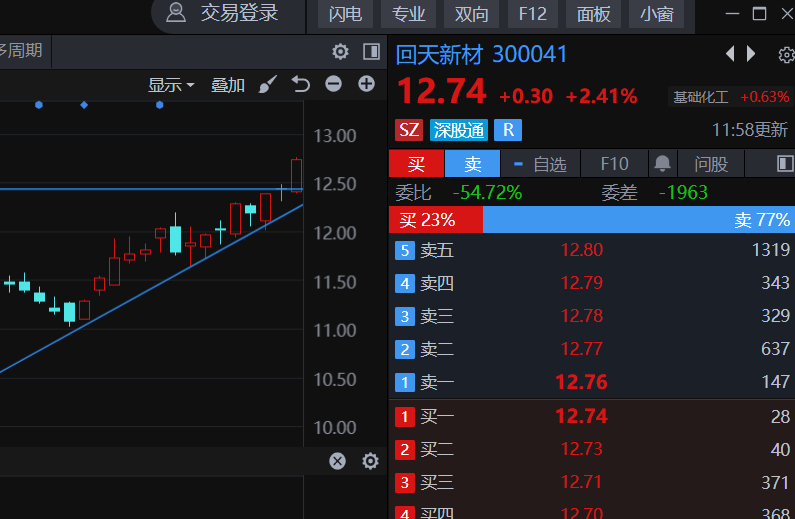Select the 买三 price 12.71
Screen dimensions: 795x519
click(x=582, y=482)
